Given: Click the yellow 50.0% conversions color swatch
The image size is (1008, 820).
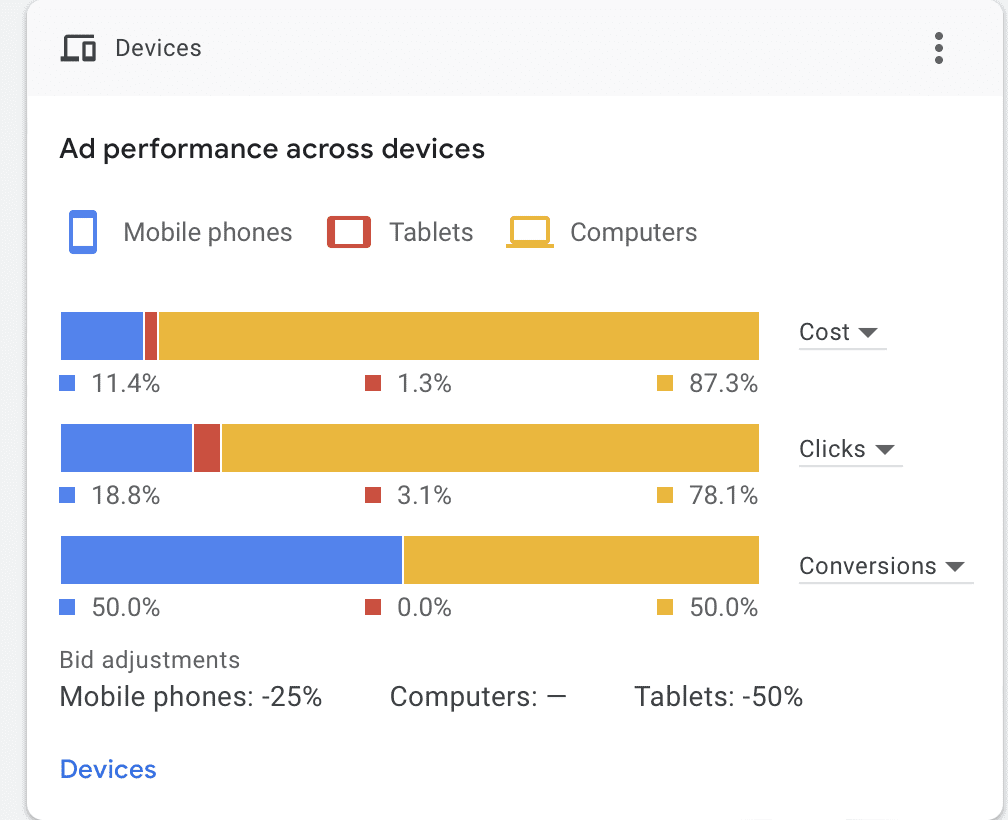Looking at the screenshot, I should (x=665, y=607).
